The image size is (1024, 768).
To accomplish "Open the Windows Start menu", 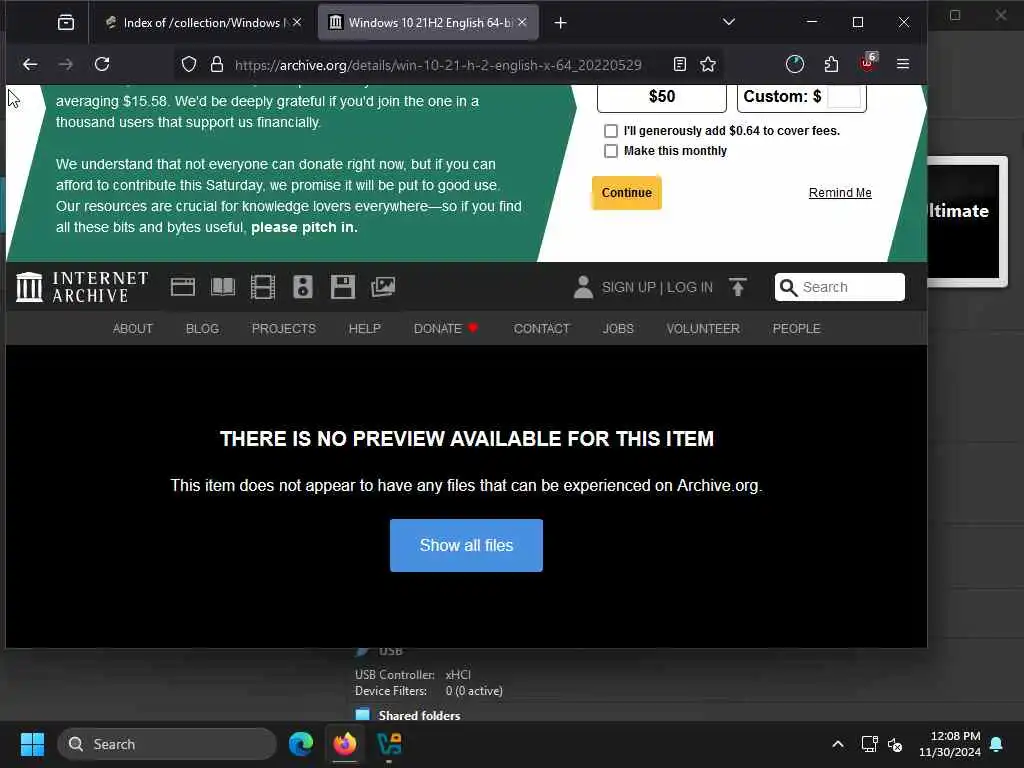I will pos(32,744).
